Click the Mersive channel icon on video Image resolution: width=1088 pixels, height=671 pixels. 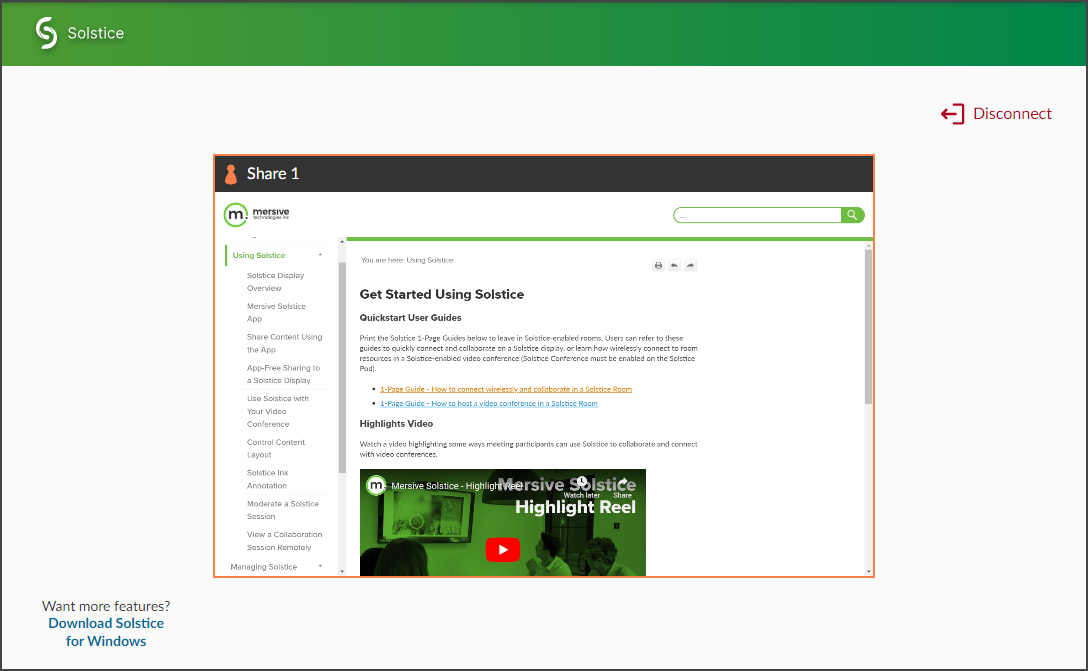376,485
